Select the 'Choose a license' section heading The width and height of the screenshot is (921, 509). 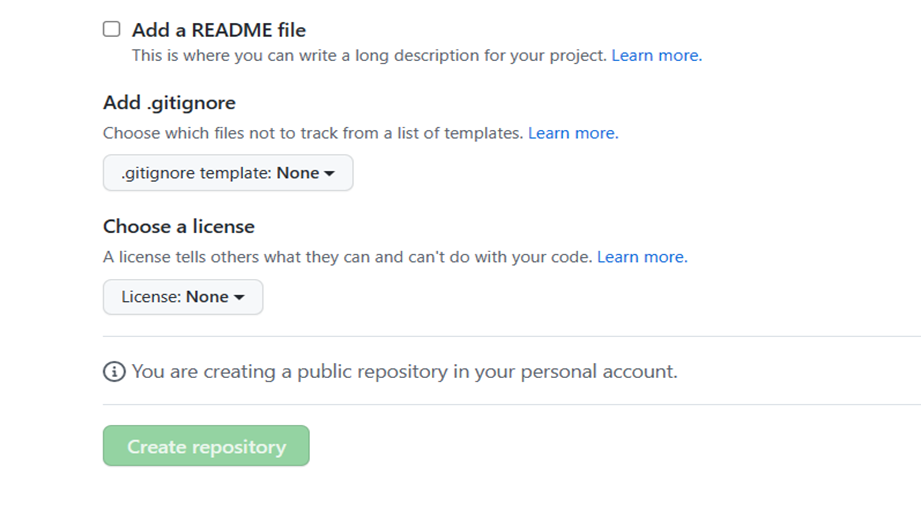pyautogui.click(x=179, y=227)
